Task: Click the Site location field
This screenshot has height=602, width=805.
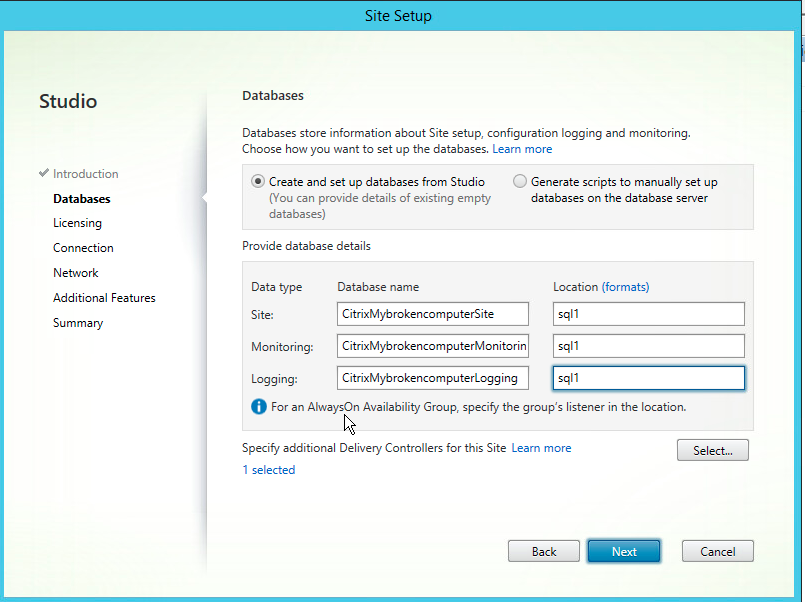Action: click(648, 314)
